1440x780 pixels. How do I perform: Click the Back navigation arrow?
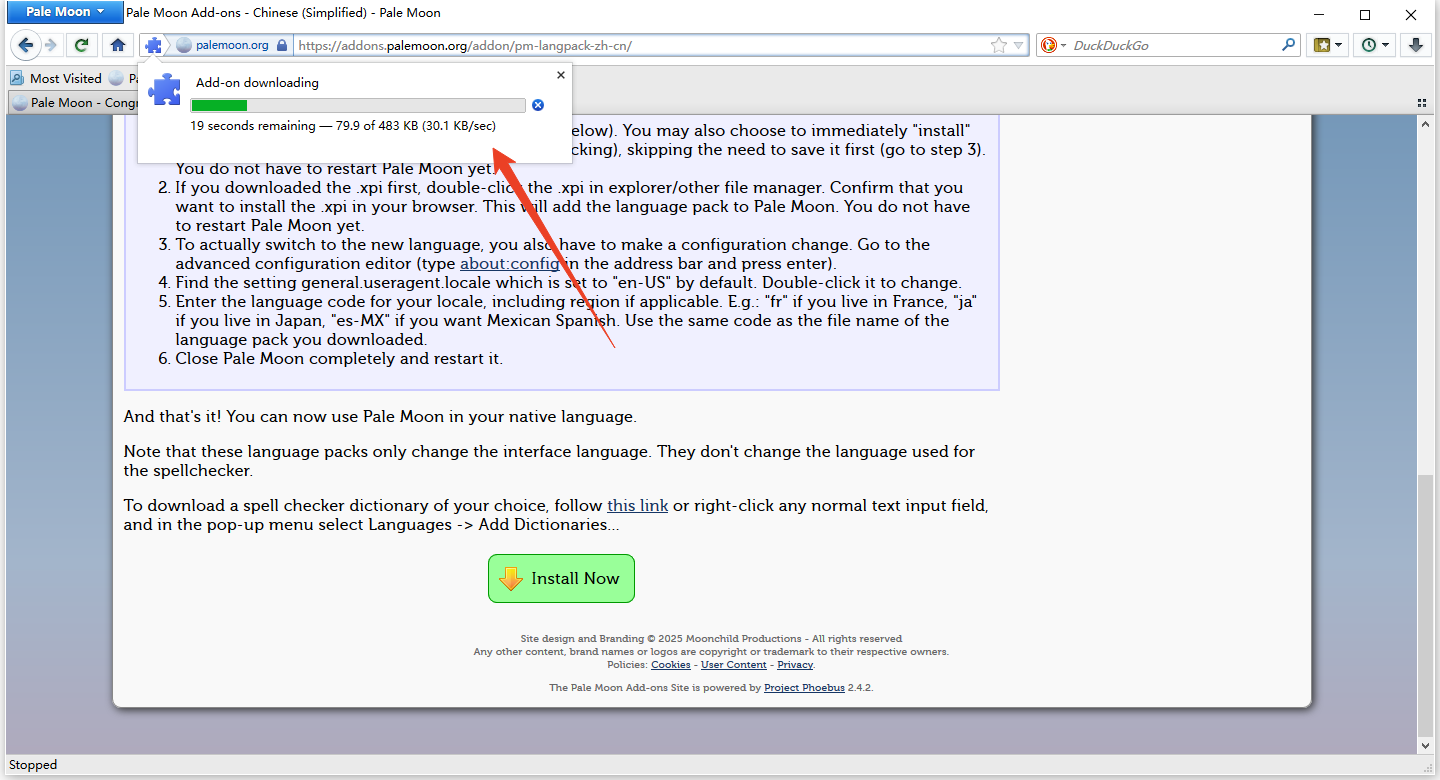(26, 45)
